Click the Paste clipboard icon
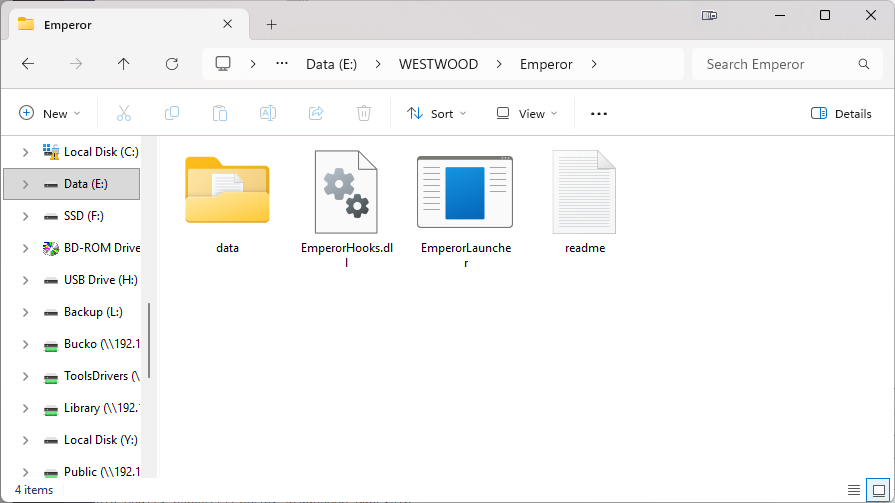895x503 pixels. (220, 114)
